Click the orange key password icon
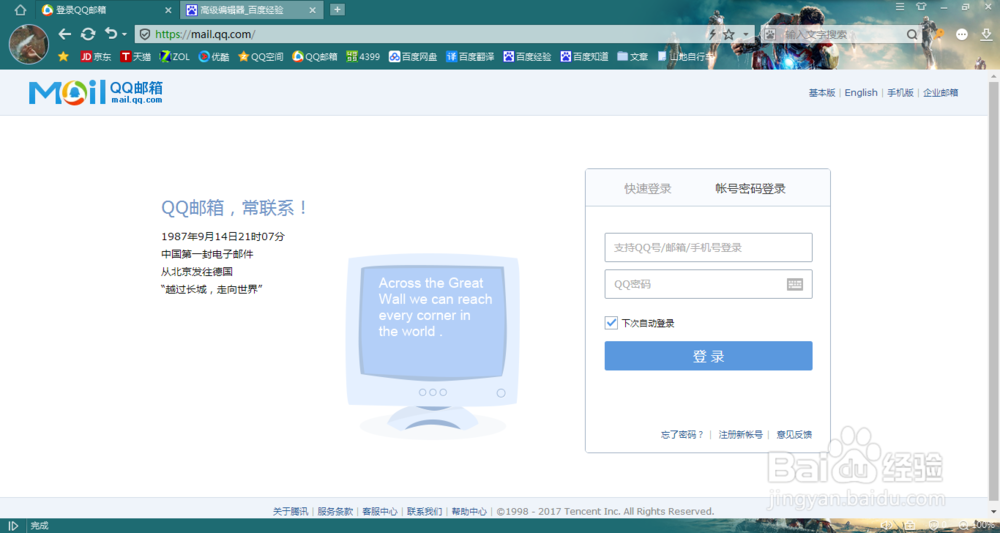1000x533 pixels. coord(938,34)
